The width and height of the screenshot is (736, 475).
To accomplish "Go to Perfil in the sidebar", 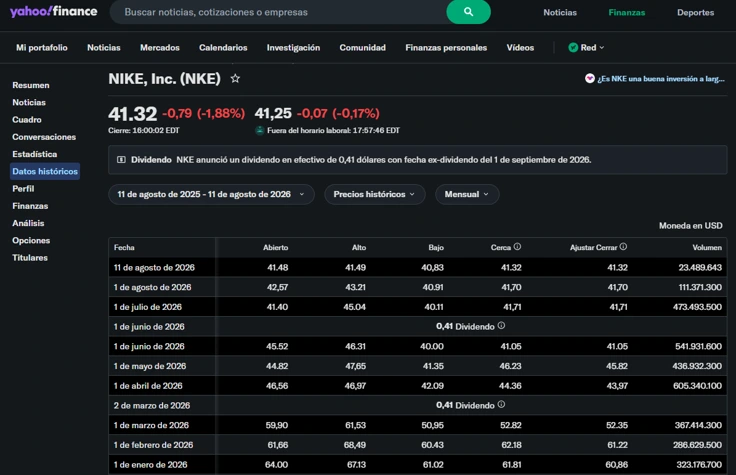I will 23,189.
